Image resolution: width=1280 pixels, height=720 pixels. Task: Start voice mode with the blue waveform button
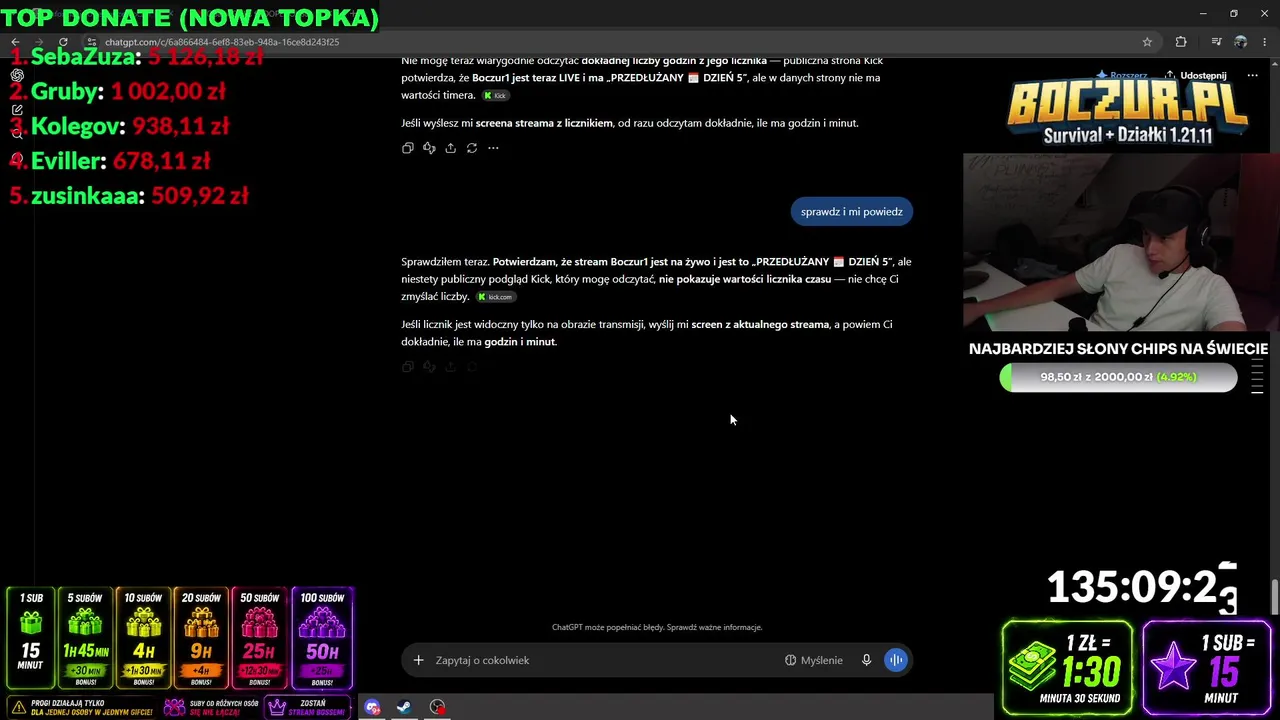coord(896,660)
